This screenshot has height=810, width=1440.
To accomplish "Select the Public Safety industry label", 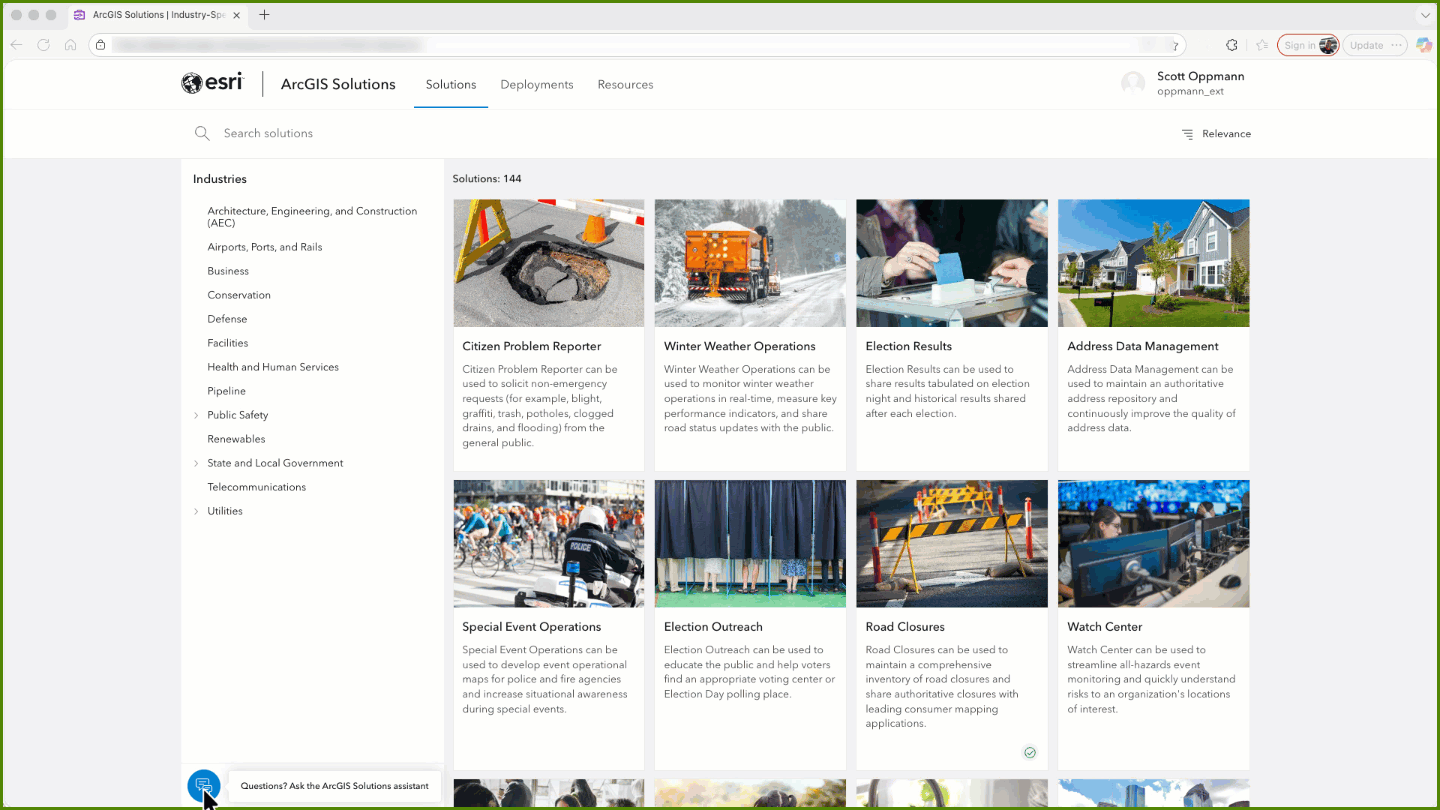I will point(238,415).
